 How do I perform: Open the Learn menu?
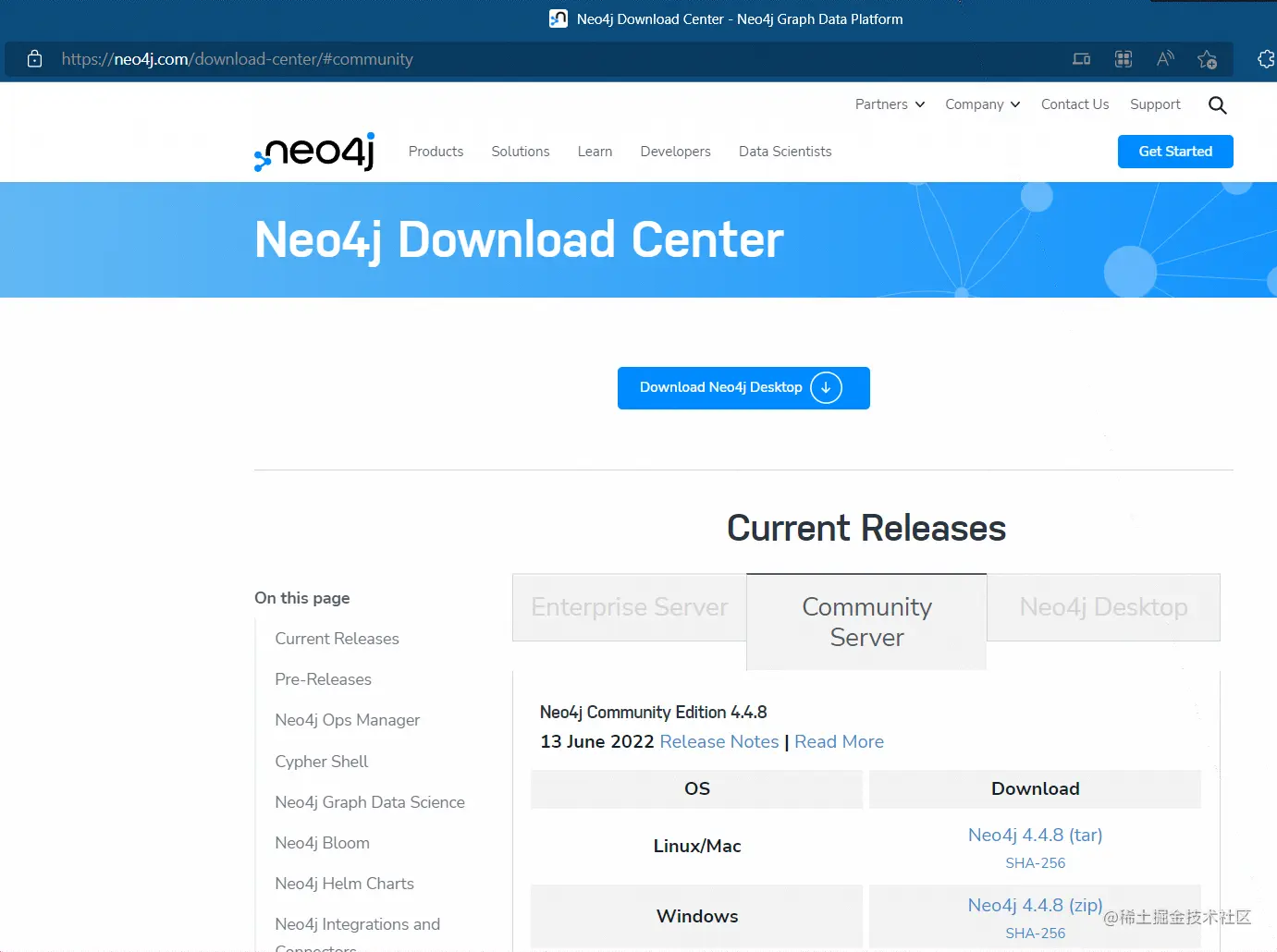click(x=595, y=152)
